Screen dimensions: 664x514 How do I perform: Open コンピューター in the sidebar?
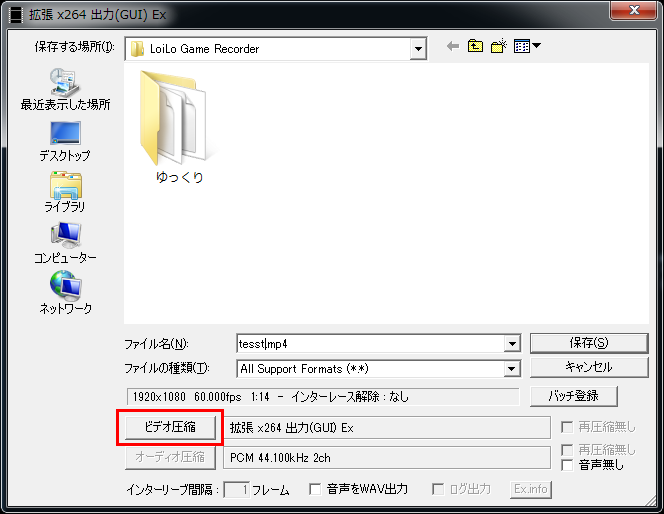tap(65, 243)
